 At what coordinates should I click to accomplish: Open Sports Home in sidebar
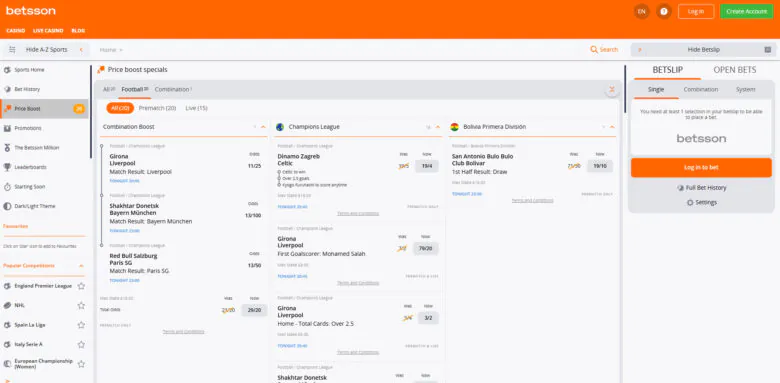pyautogui.click(x=44, y=70)
